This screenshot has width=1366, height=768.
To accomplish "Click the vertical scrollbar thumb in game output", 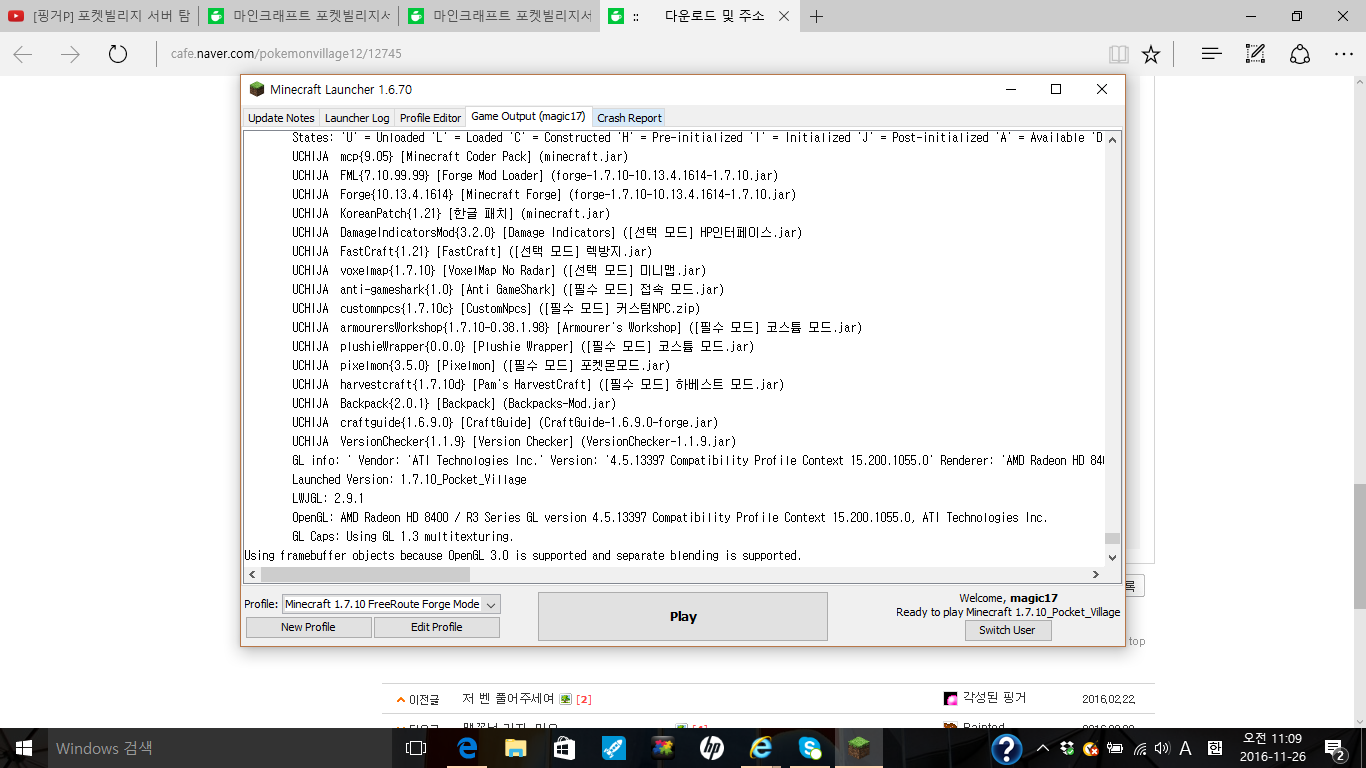I will (1112, 537).
